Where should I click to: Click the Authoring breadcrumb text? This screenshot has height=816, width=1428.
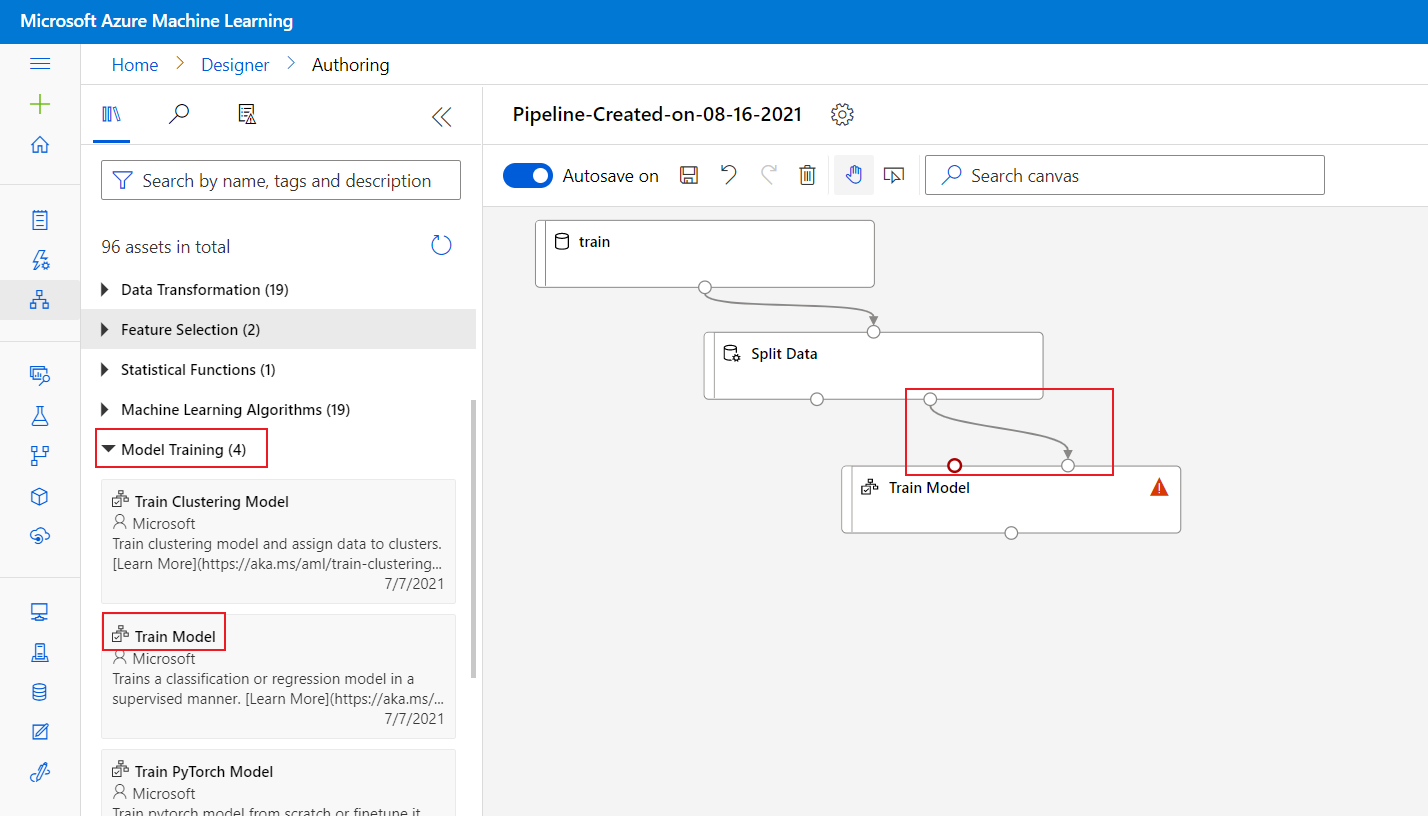(x=351, y=64)
